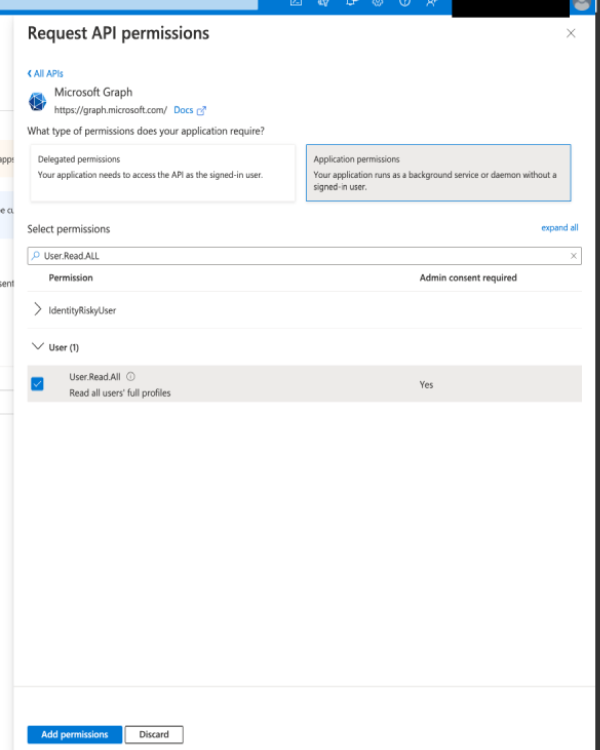The height and width of the screenshot is (750, 600).
Task: Select the Delegated permissions card
Action: click(x=163, y=173)
